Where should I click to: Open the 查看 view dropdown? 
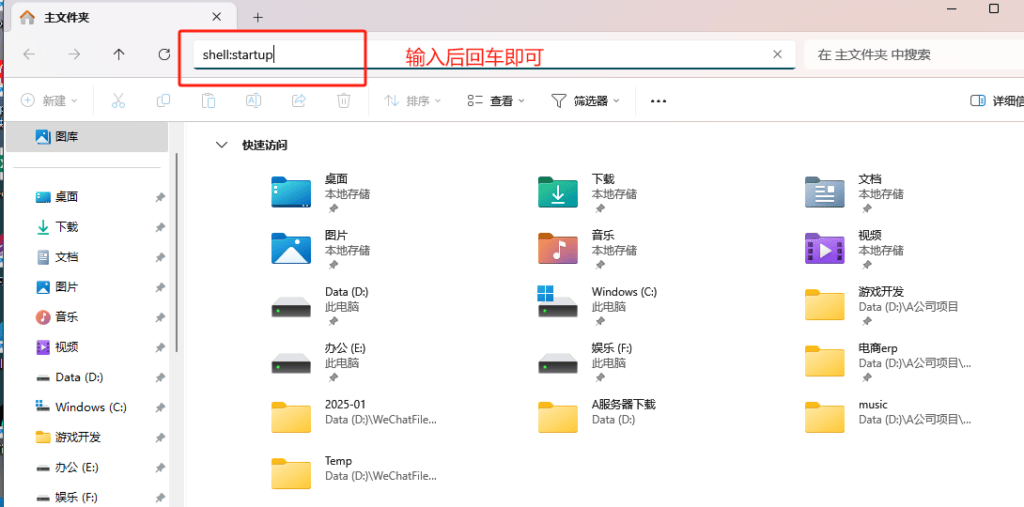tap(496, 101)
